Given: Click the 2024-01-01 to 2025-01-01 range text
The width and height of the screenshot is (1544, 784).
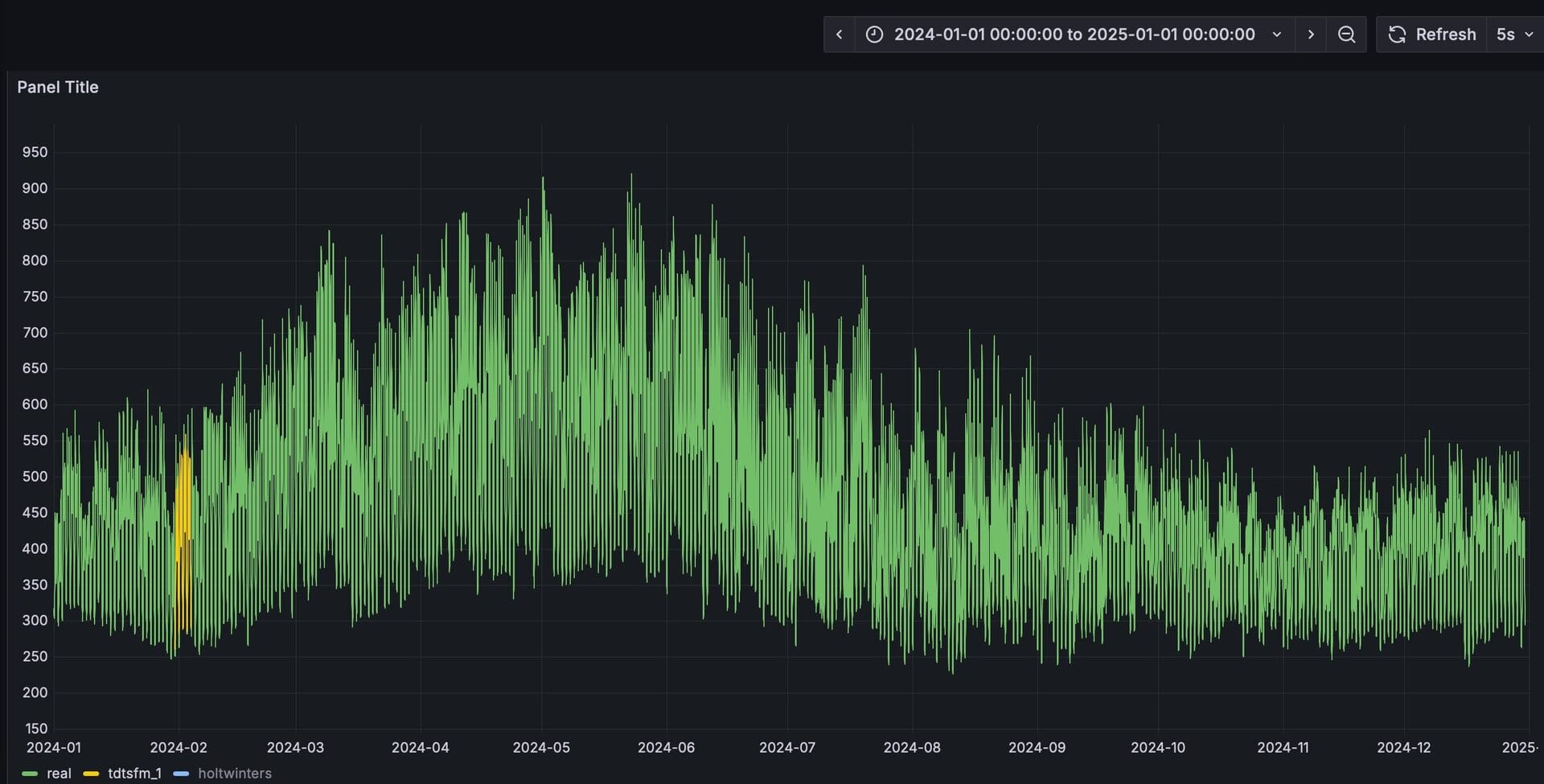Looking at the screenshot, I should 1074,35.
